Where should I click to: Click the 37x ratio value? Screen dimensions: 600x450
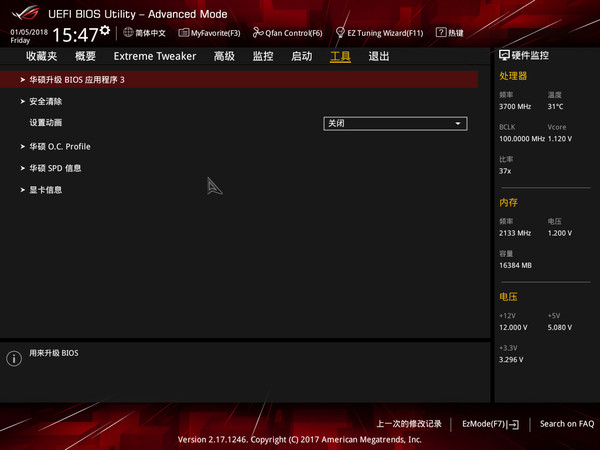pos(505,171)
